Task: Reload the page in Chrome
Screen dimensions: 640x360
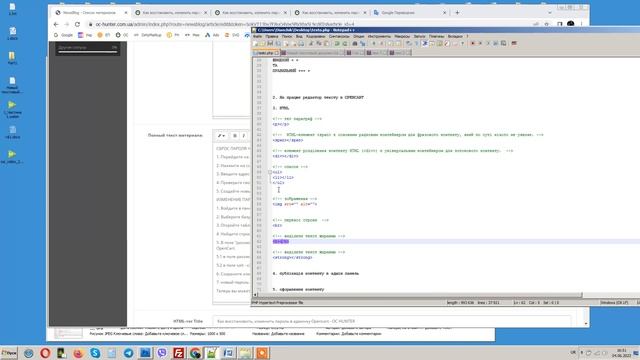Action: point(77,24)
